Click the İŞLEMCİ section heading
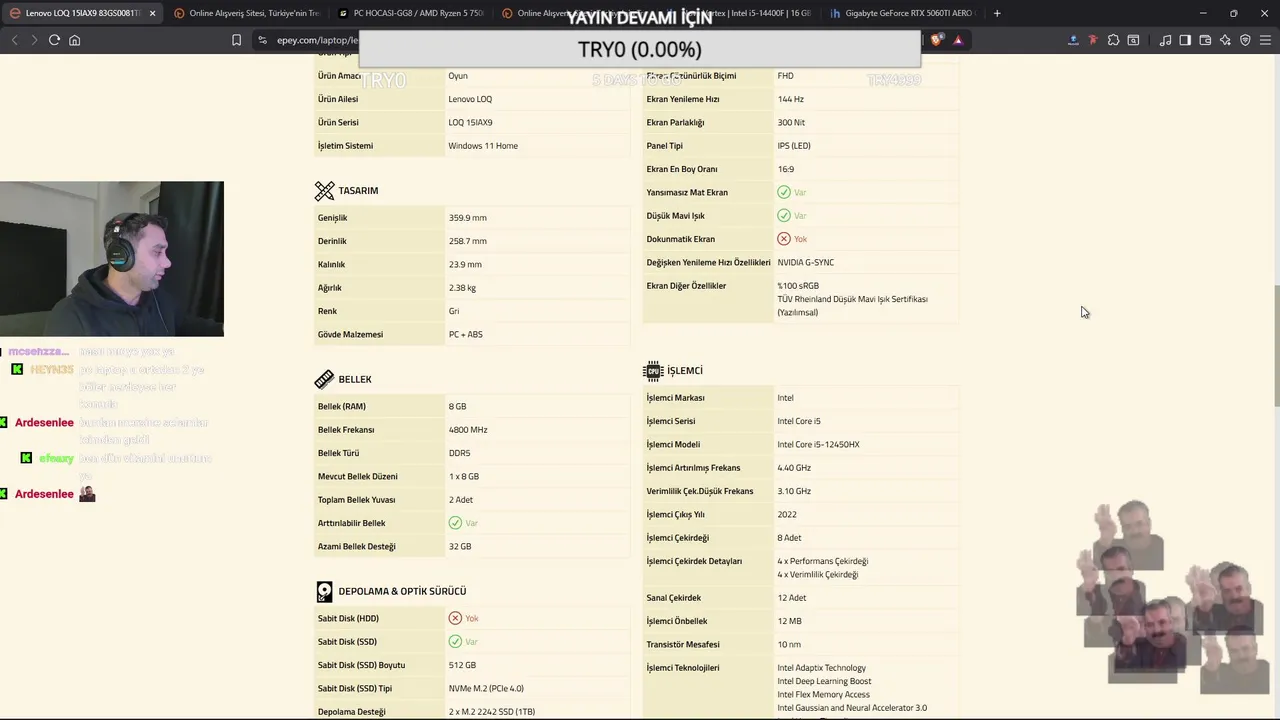 [685, 371]
